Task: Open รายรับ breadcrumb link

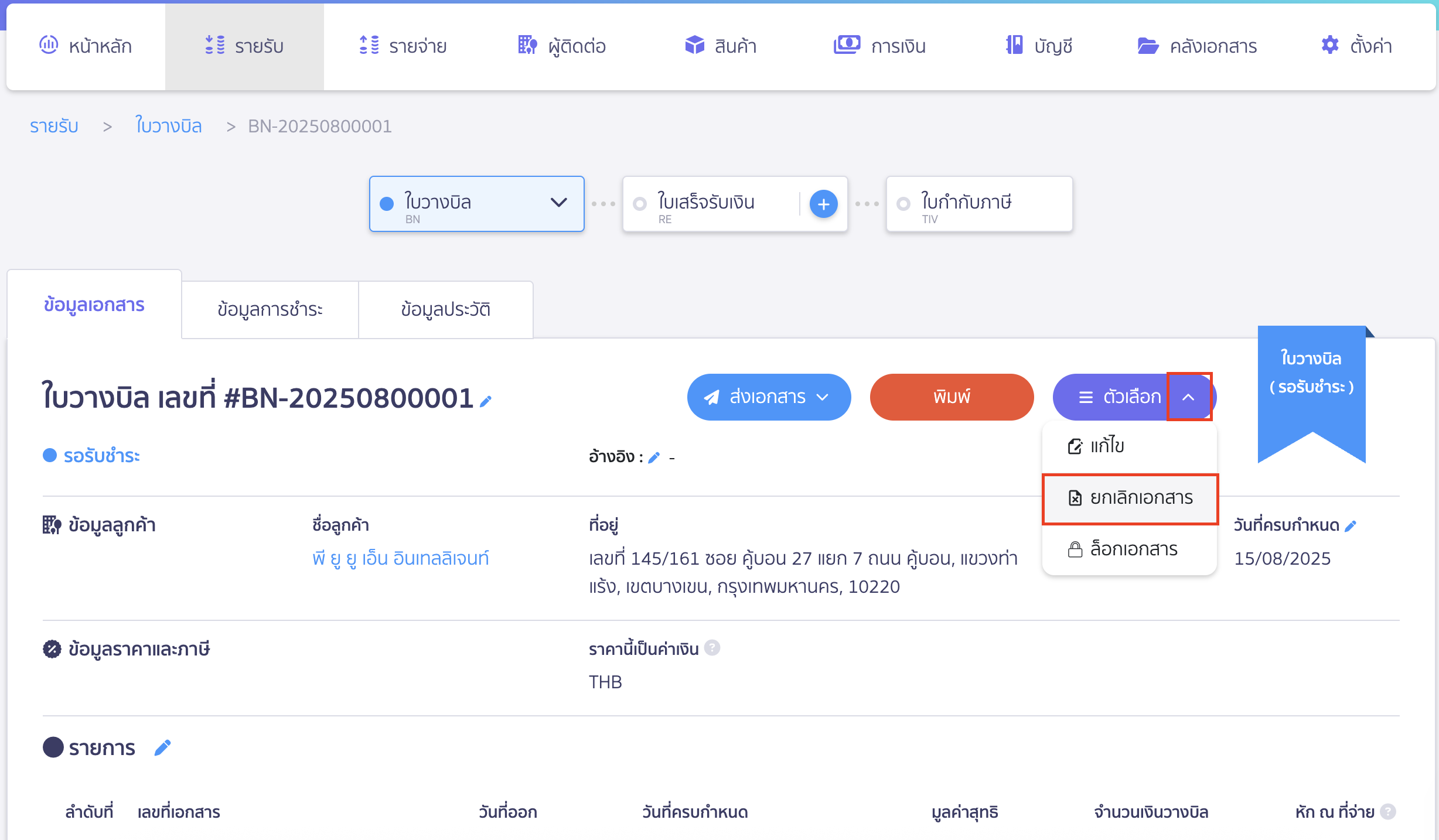Action: point(54,127)
